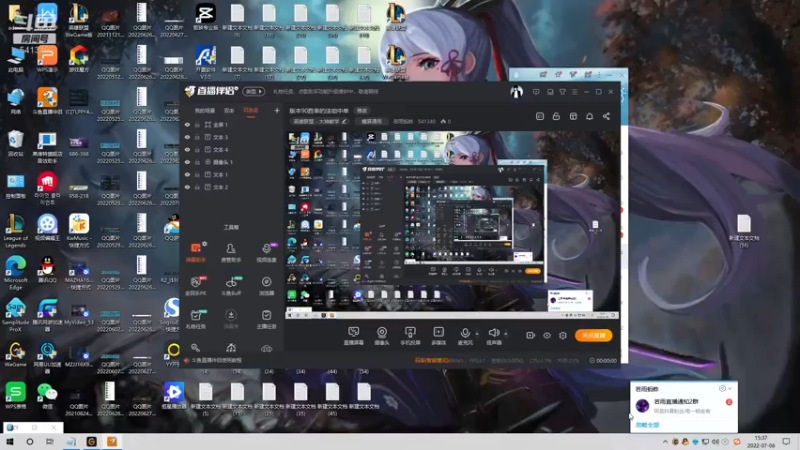Open Windows notification center icon
This screenshot has width=800, height=450.
(786, 442)
